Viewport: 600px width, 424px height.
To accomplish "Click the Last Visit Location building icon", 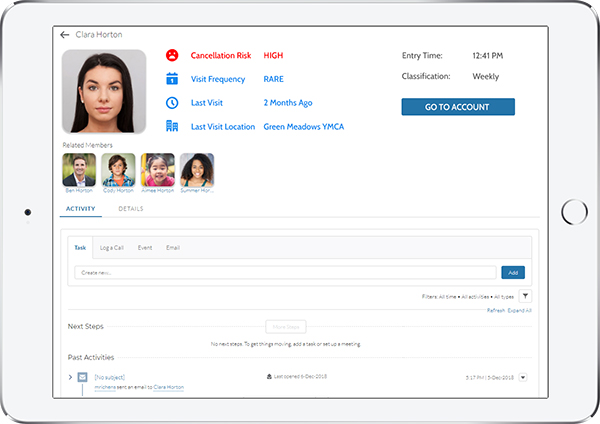I will click(x=172, y=127).
